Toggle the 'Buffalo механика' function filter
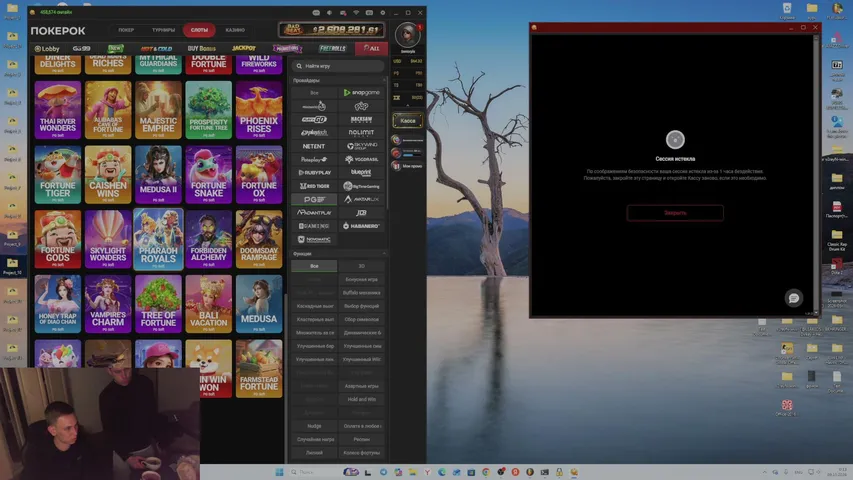 tap(361, 293)
